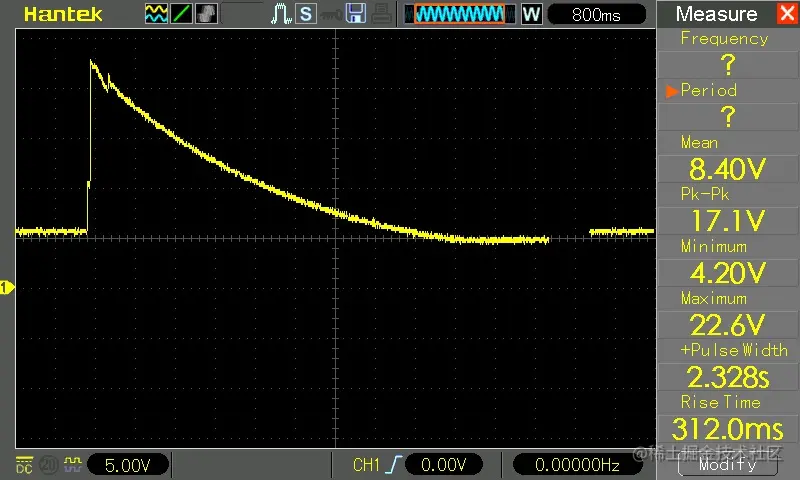Select the Minimum measurement label
The width and height of the screenshot is (800, 480).
(714, 246)
